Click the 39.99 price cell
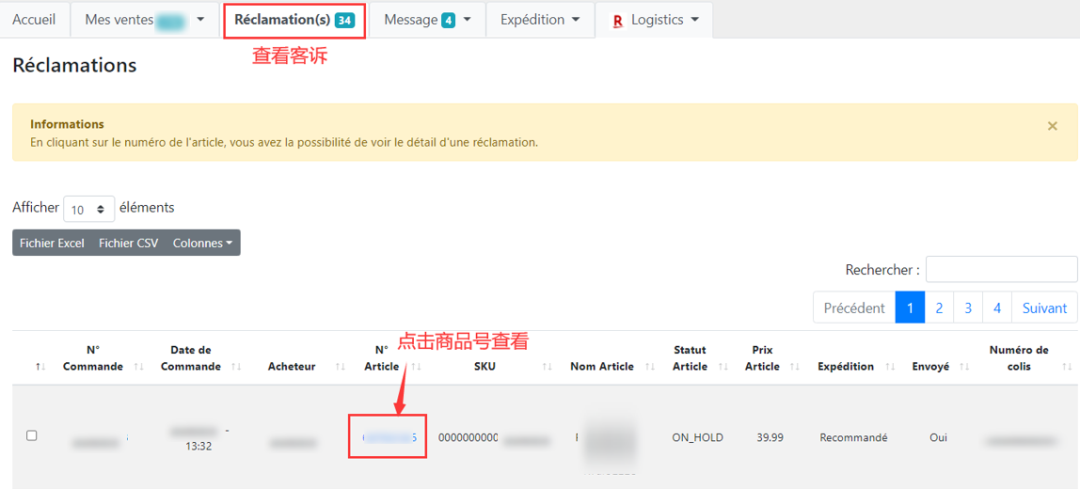The image size is (1080, 489). (x=768, y=437)
